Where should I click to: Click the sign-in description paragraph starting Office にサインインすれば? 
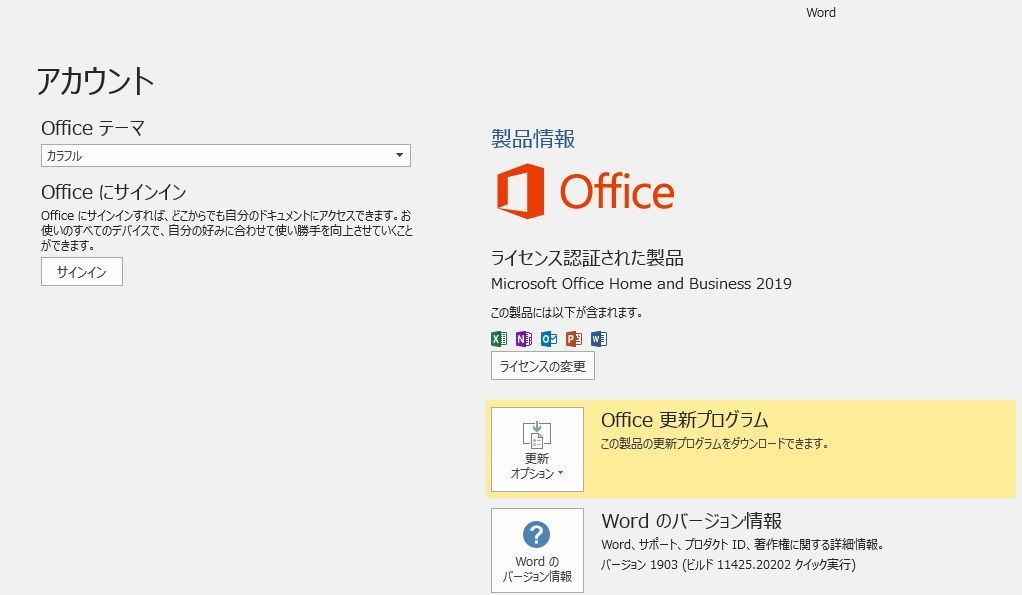tap(227, 231)
